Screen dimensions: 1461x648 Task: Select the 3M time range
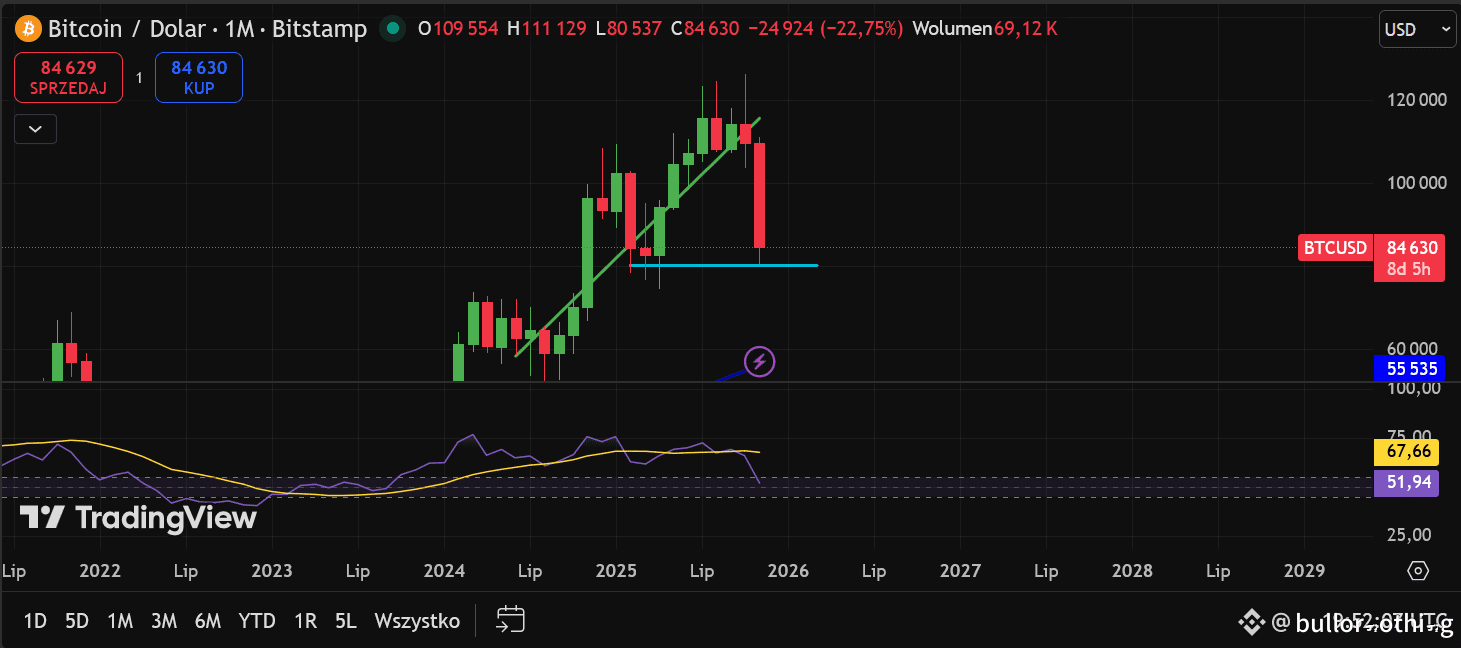click(164, 621)
